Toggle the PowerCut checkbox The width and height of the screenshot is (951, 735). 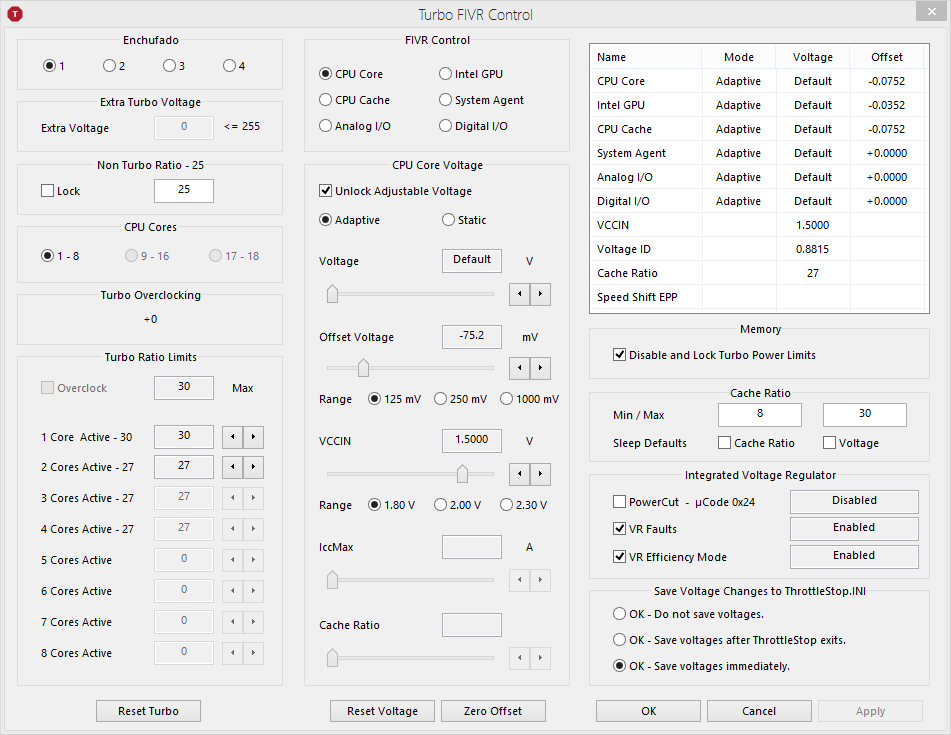point(619,502)
